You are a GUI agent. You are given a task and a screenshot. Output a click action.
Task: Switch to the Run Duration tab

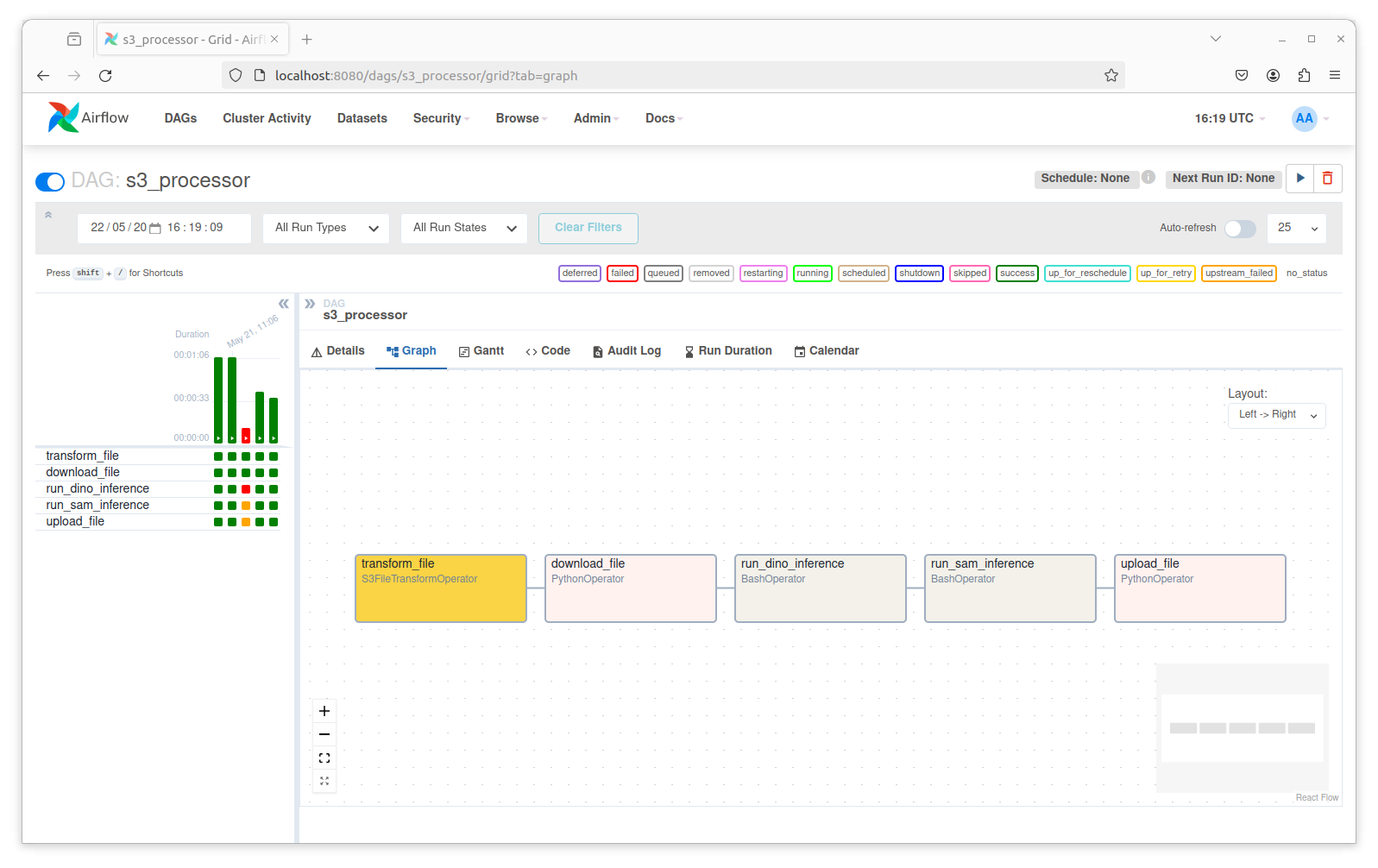coord(728,351)
